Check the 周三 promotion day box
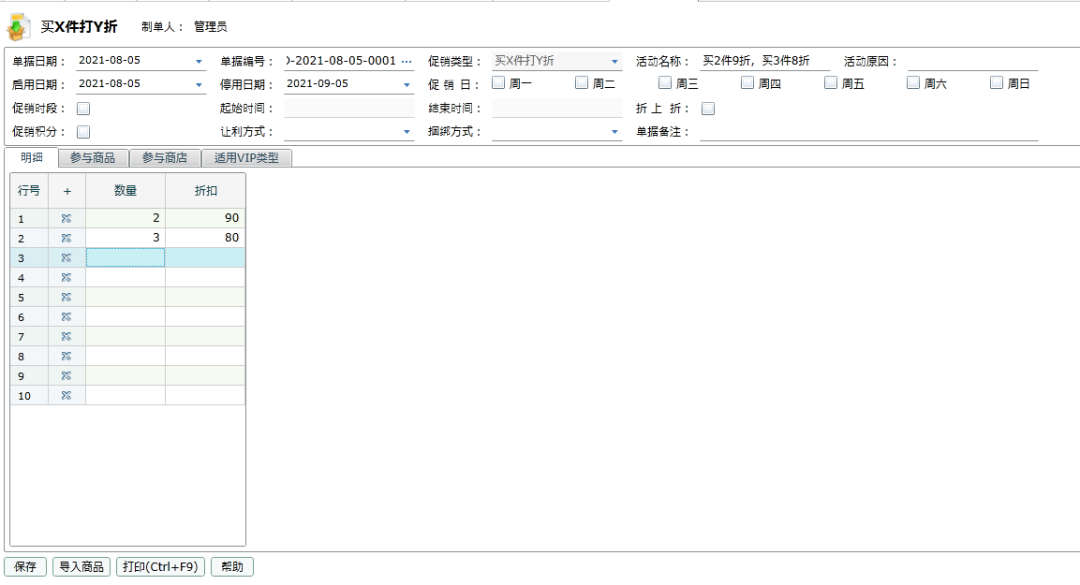 [x=665, y=83]
